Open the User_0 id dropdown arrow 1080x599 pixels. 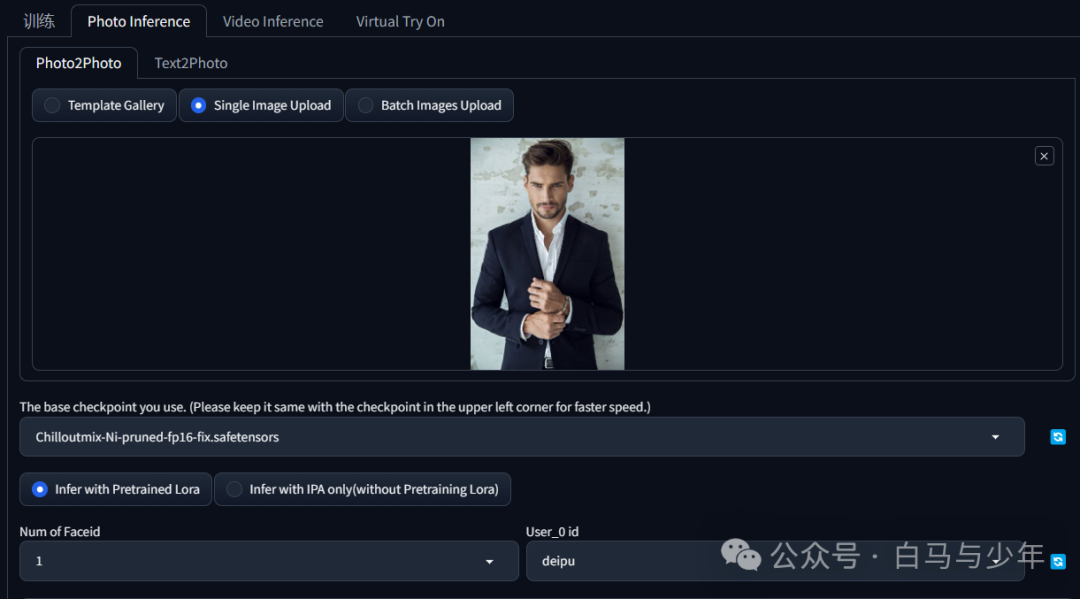[996, 562]
